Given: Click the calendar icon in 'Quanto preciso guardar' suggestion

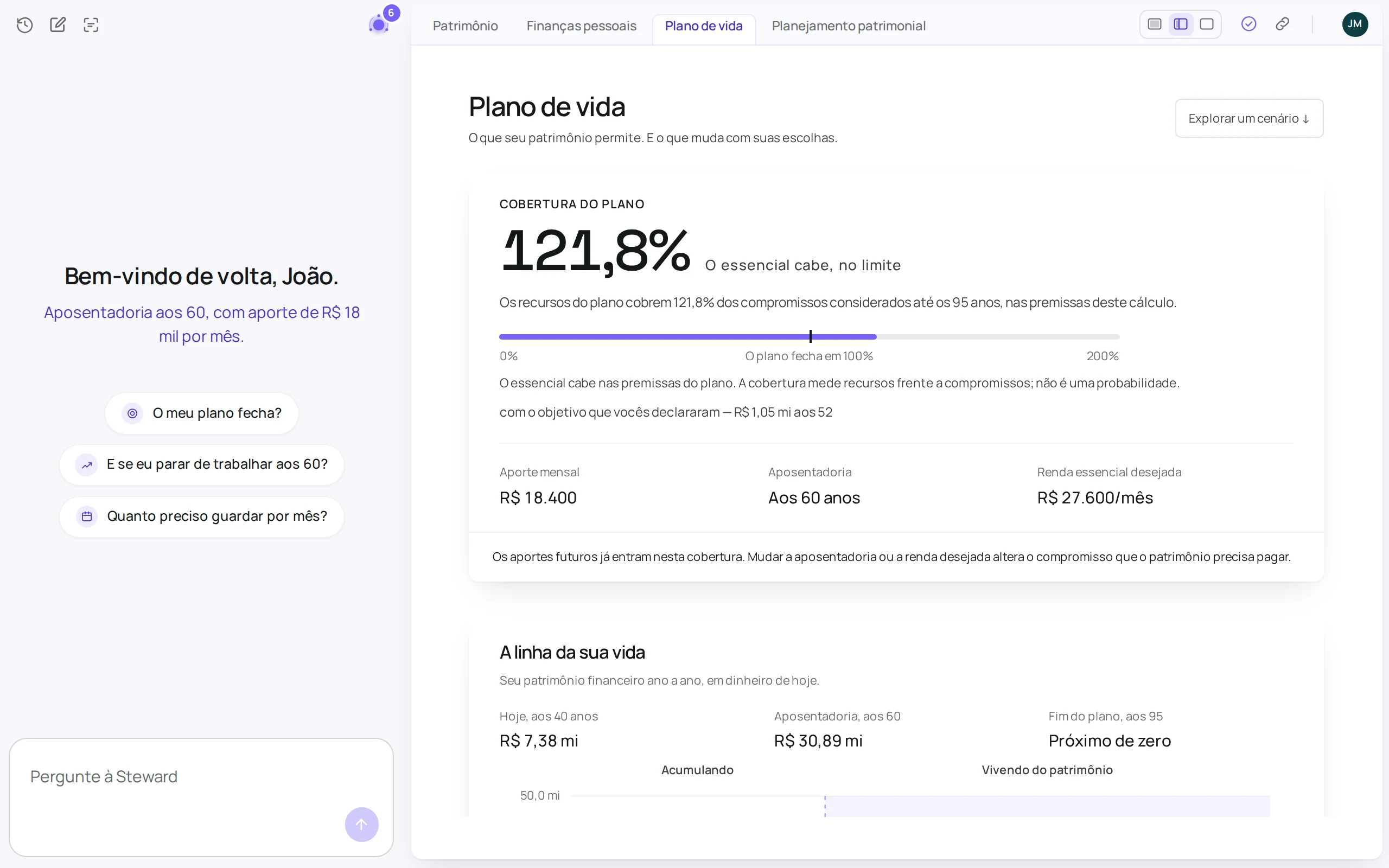Looking at the screenshot, I should click(87, 516).
